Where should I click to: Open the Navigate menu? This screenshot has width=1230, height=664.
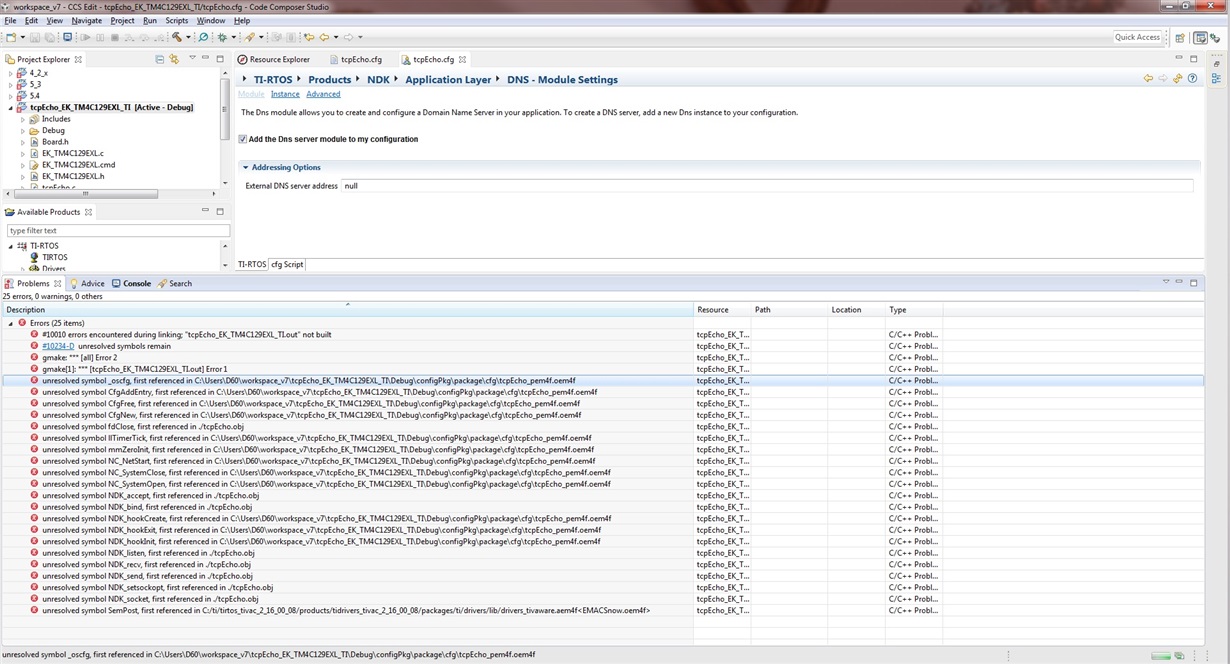click(x=87, y=20)
